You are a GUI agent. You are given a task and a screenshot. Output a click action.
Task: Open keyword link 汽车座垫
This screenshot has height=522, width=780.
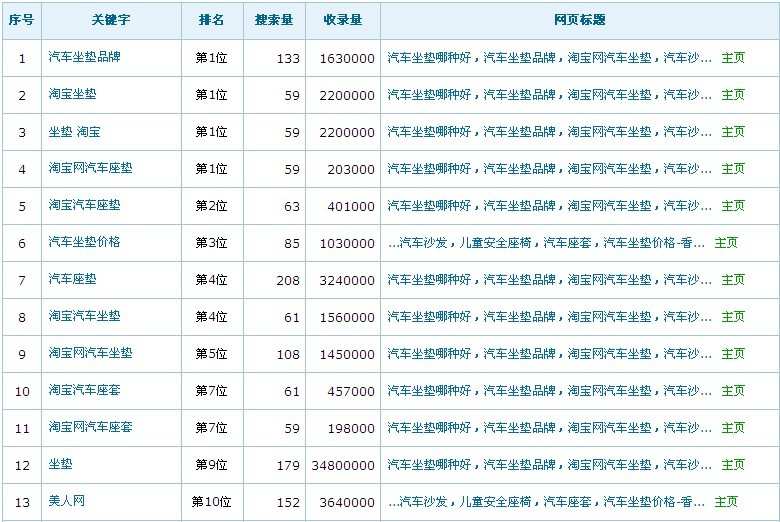click(73, 279)
